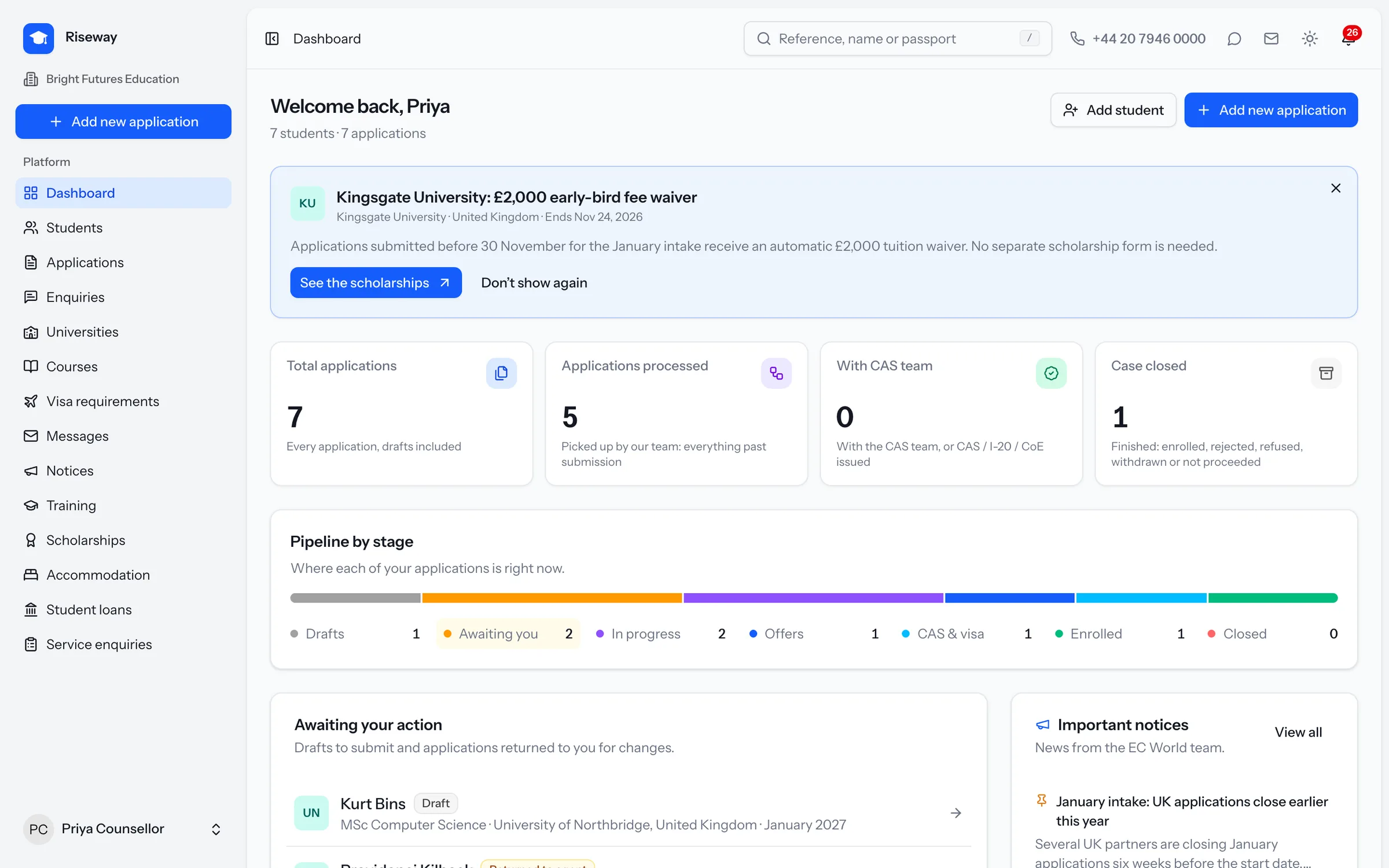This screenshot has height=868, width=1389.
Task: Focus the Reference, name or passport search field
Action: pyautogui.click(x=898, y=39)
